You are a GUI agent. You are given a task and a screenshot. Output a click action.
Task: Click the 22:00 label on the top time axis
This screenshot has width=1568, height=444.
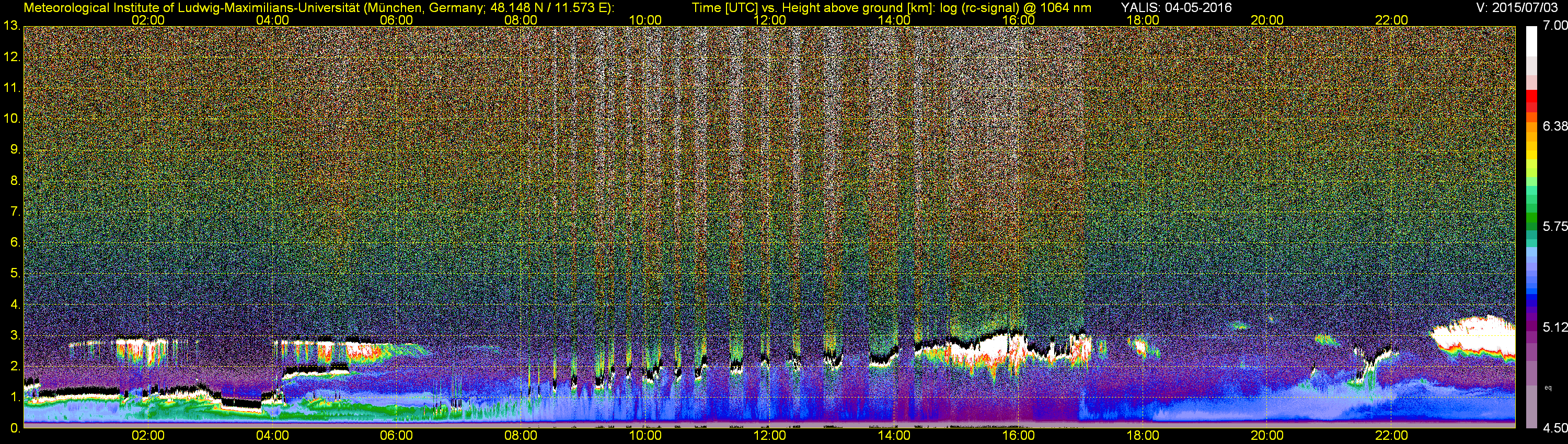coord(1391,20)
